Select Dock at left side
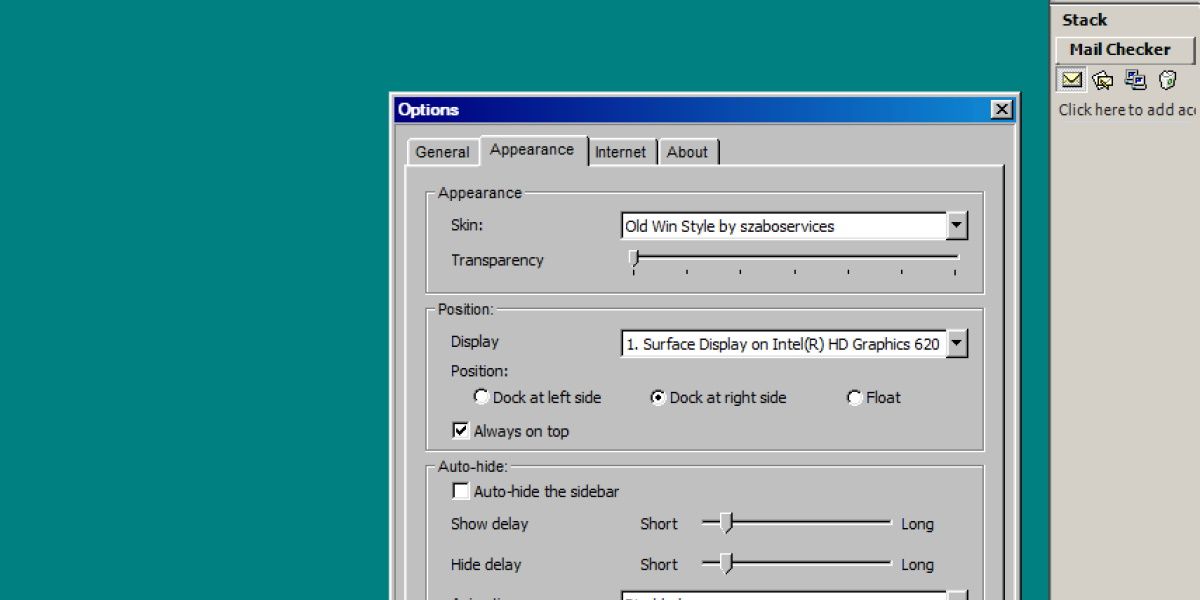 482,397
